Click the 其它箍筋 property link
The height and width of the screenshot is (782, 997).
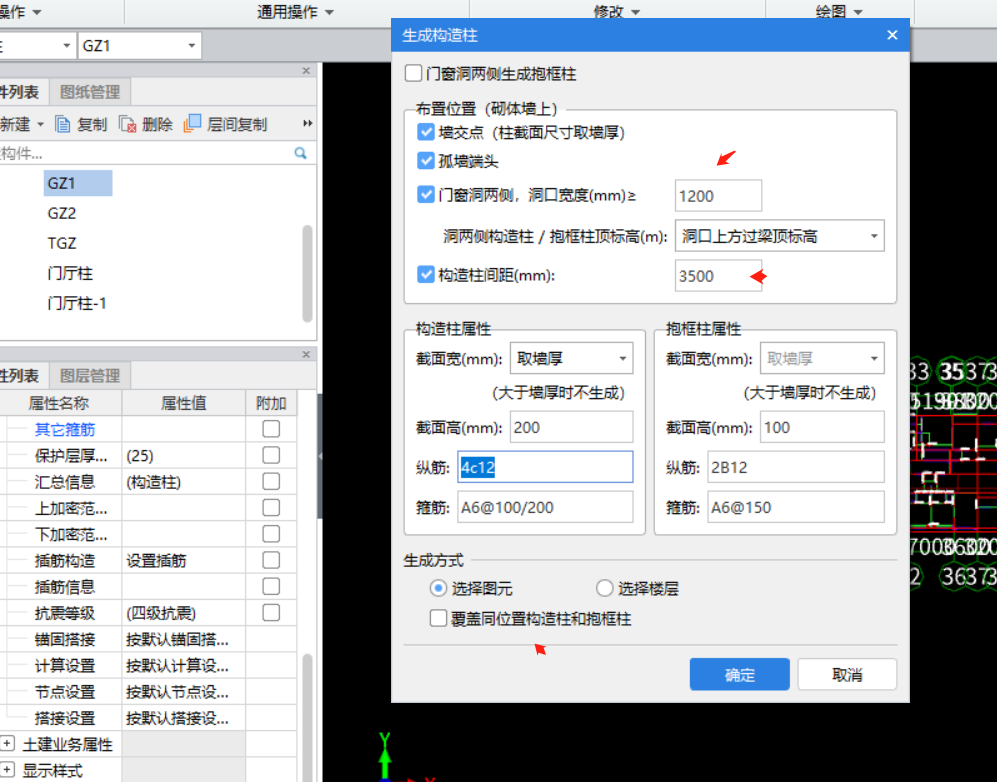[x=65, y=430]
